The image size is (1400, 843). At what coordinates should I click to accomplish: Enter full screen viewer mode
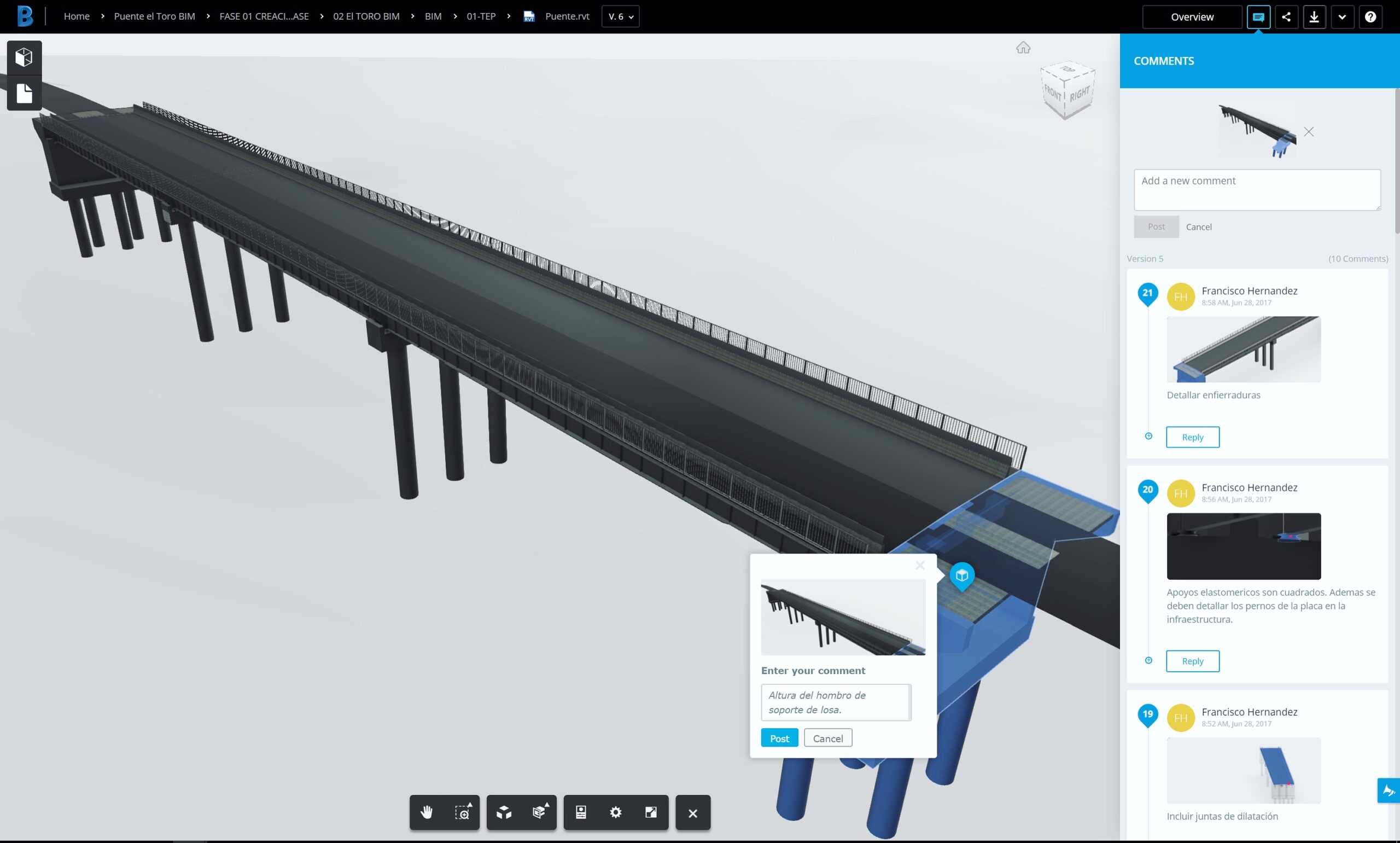[x=651, y=812]
